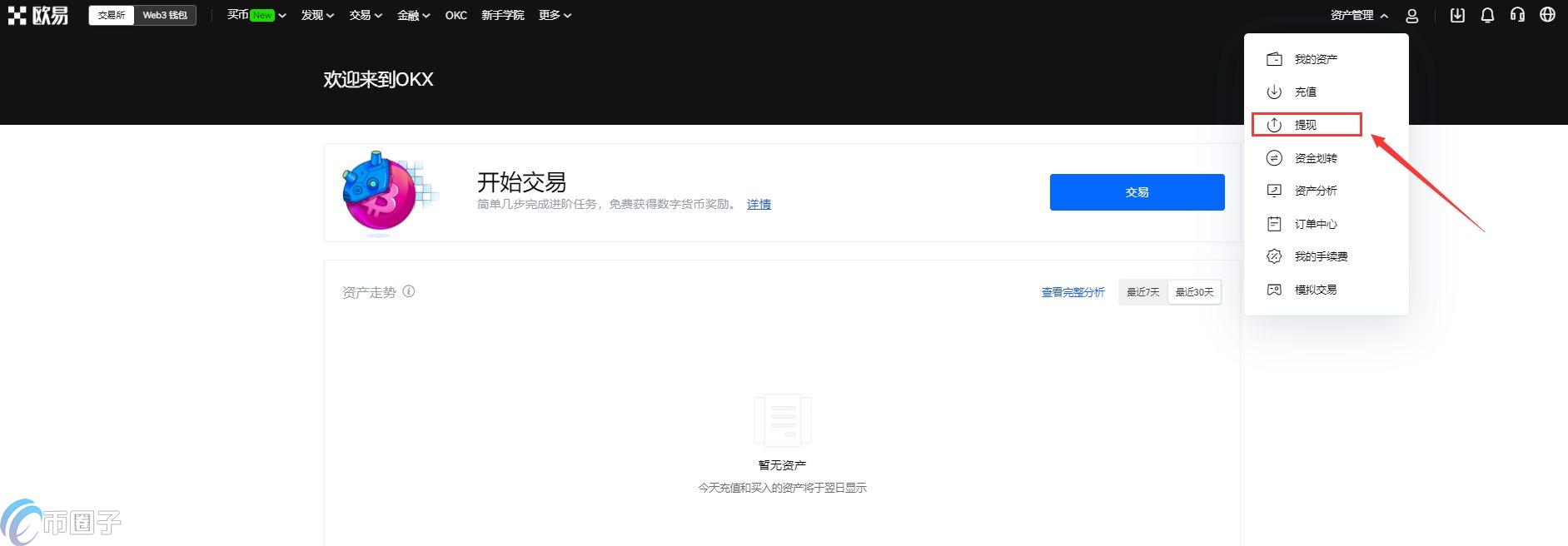Open the OKC nav item

coord(456,15)
